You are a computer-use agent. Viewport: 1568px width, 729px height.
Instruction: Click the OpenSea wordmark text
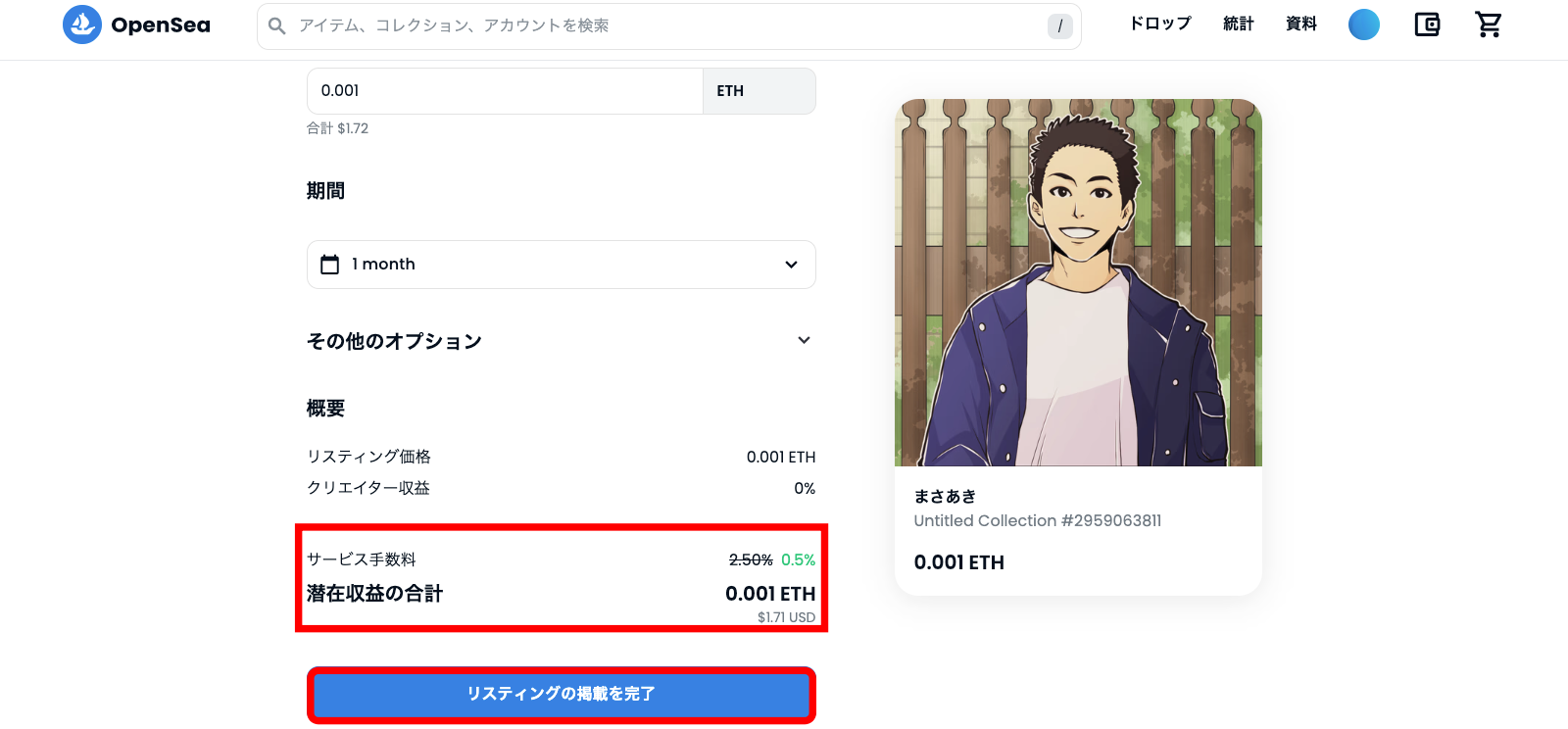(161, 25)
